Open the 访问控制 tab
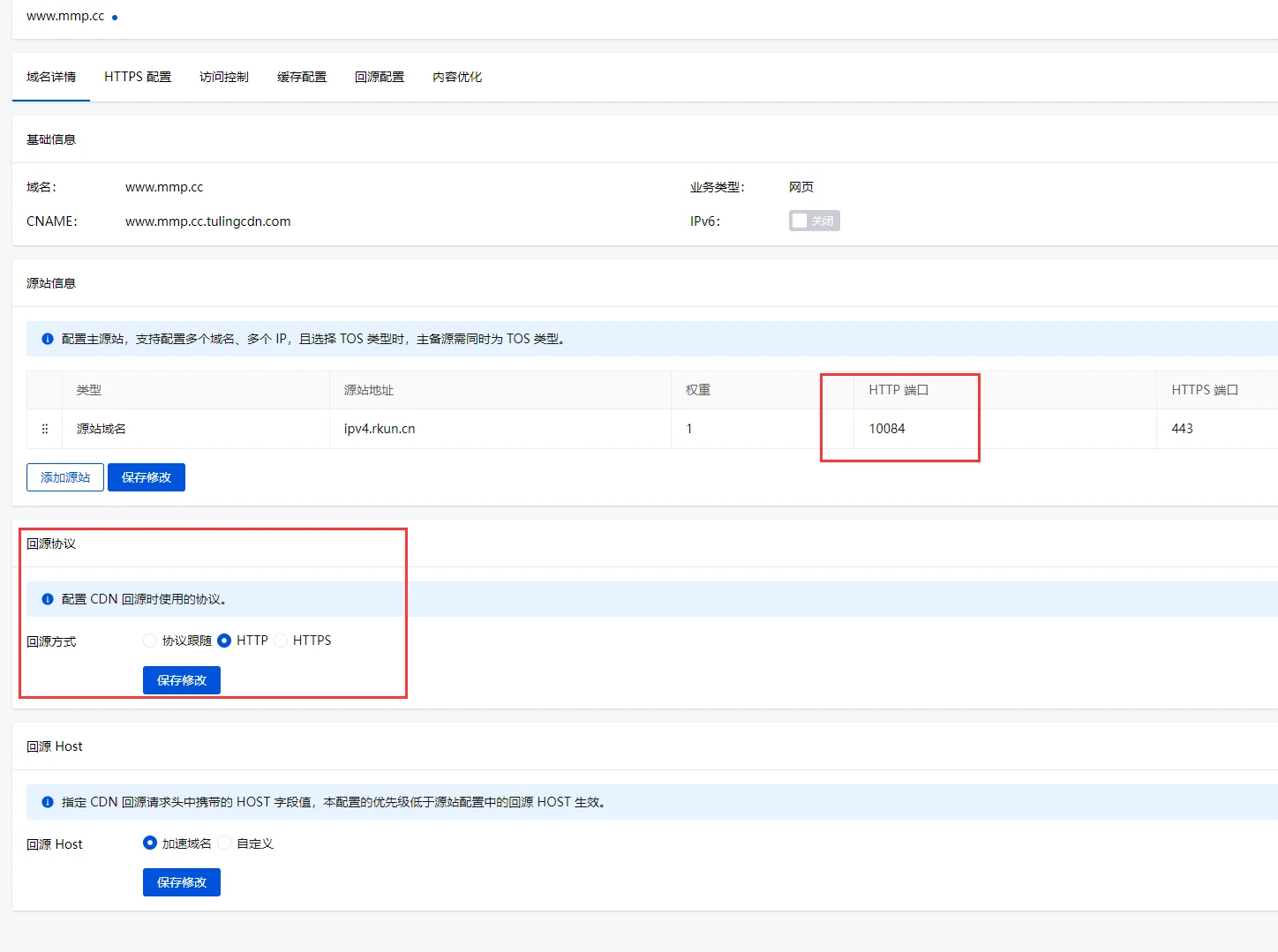 click(224, 77)
